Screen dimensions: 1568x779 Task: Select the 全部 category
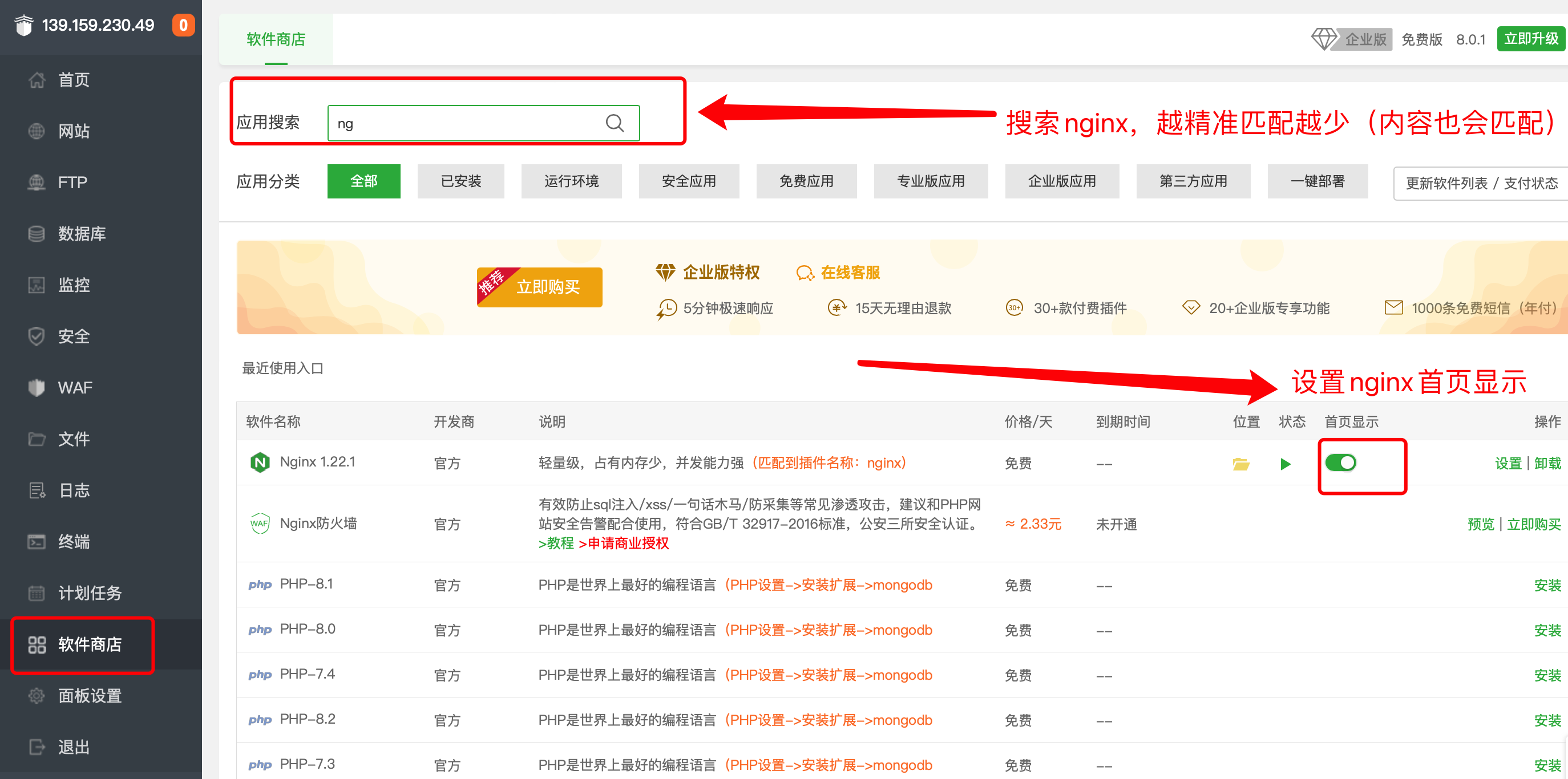[363, 181]
